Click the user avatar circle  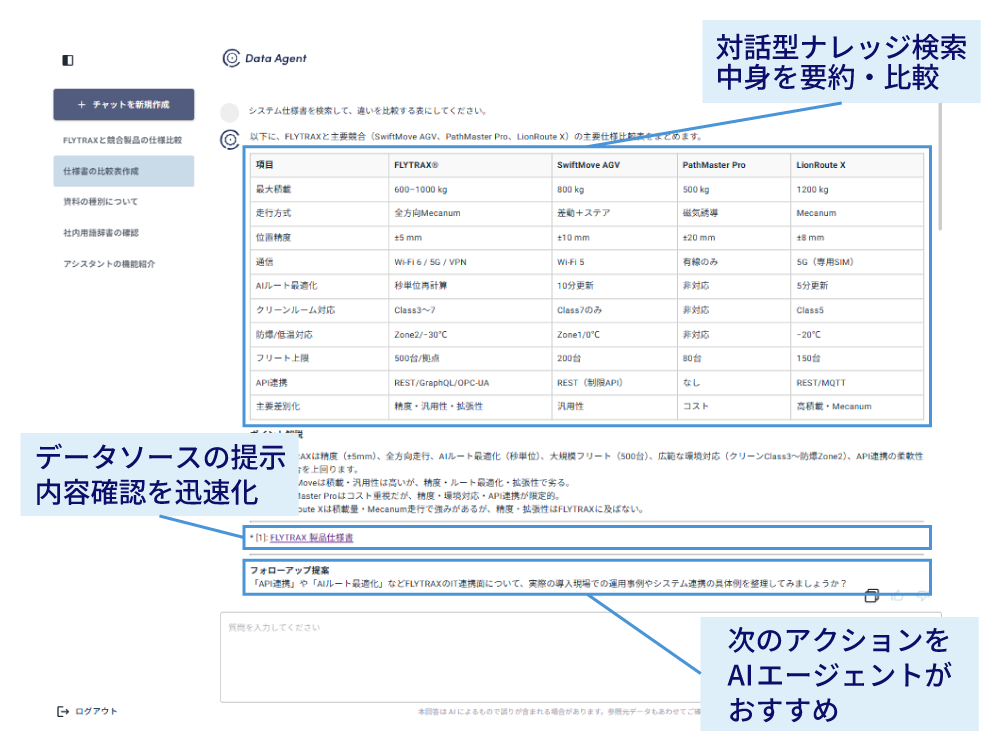click(x=230, y=112)
